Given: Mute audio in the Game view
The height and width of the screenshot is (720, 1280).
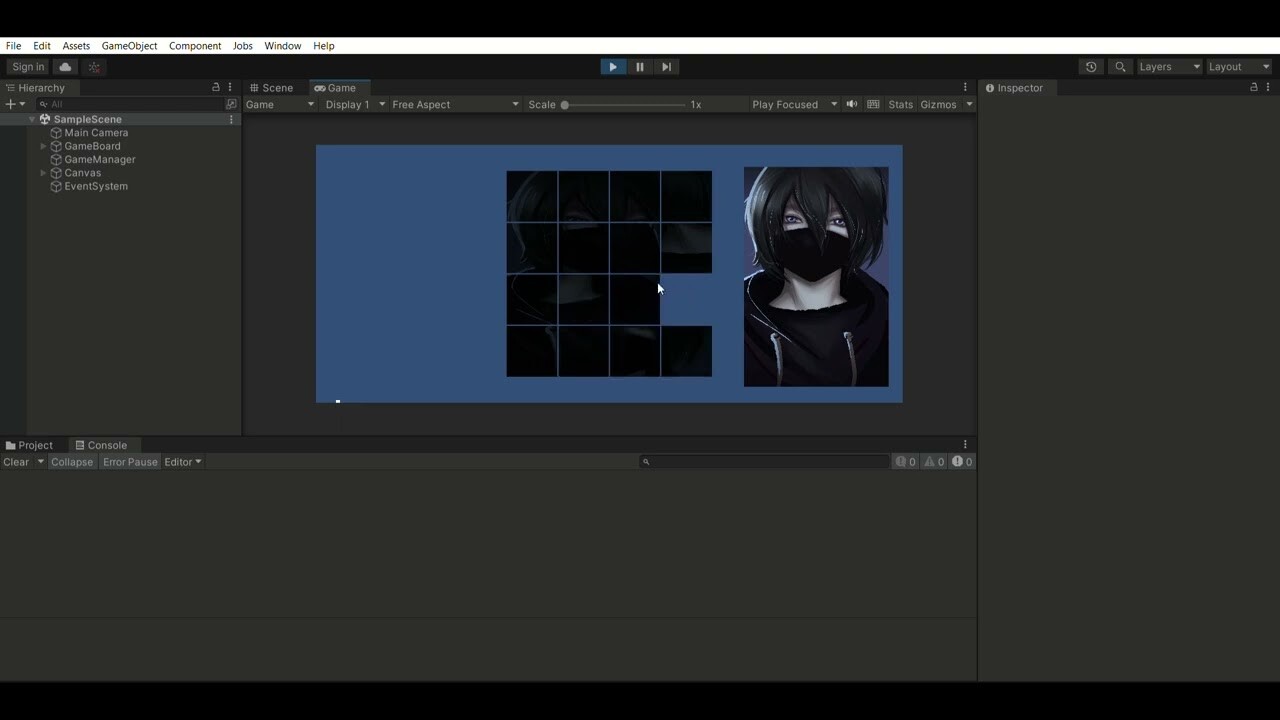Looking at the screenshot, I should 851,104.
